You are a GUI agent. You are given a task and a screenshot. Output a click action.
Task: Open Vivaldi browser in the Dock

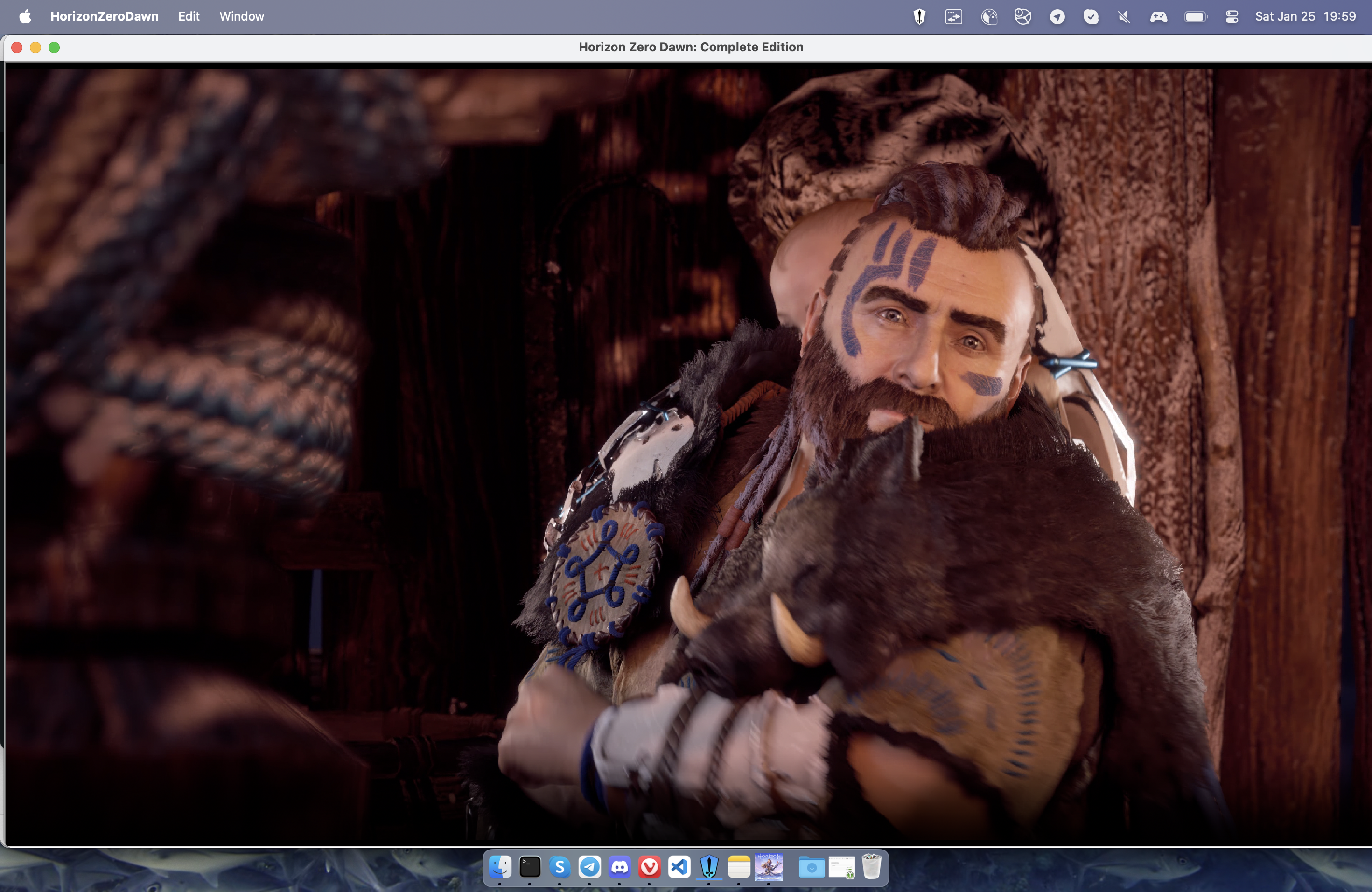coord(650,867)
